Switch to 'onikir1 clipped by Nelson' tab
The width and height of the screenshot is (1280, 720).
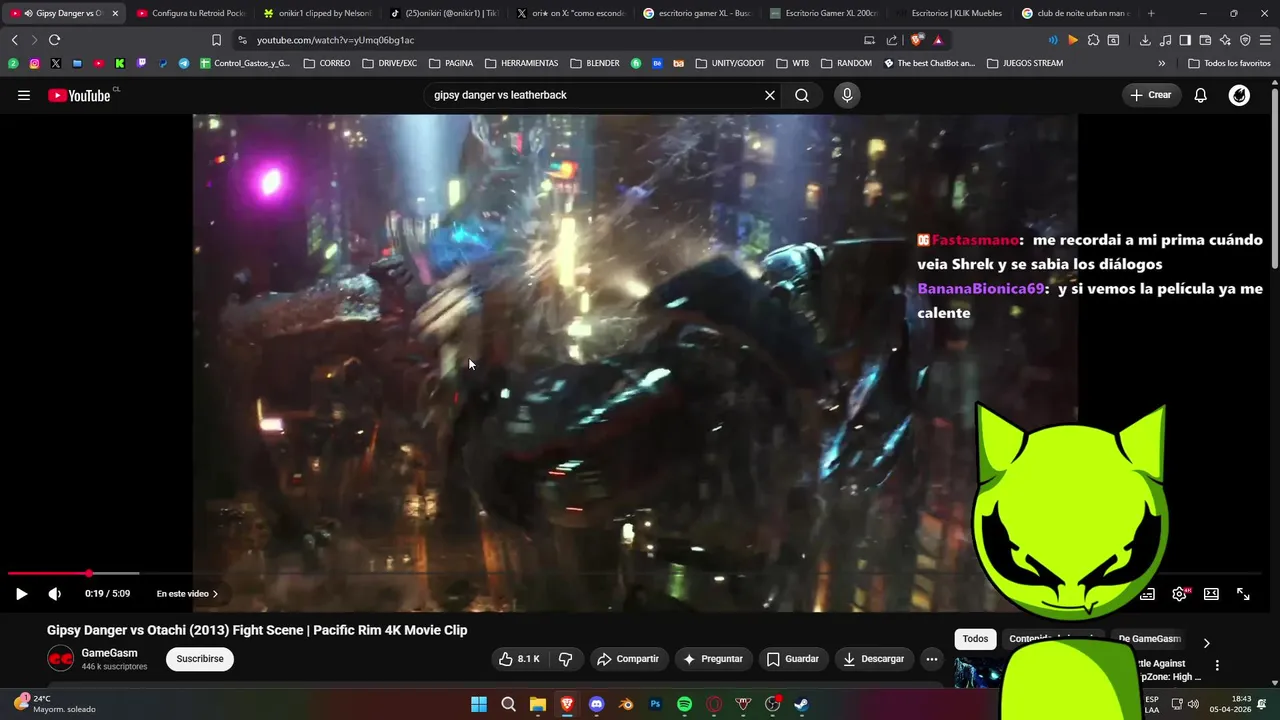point(317,13)
